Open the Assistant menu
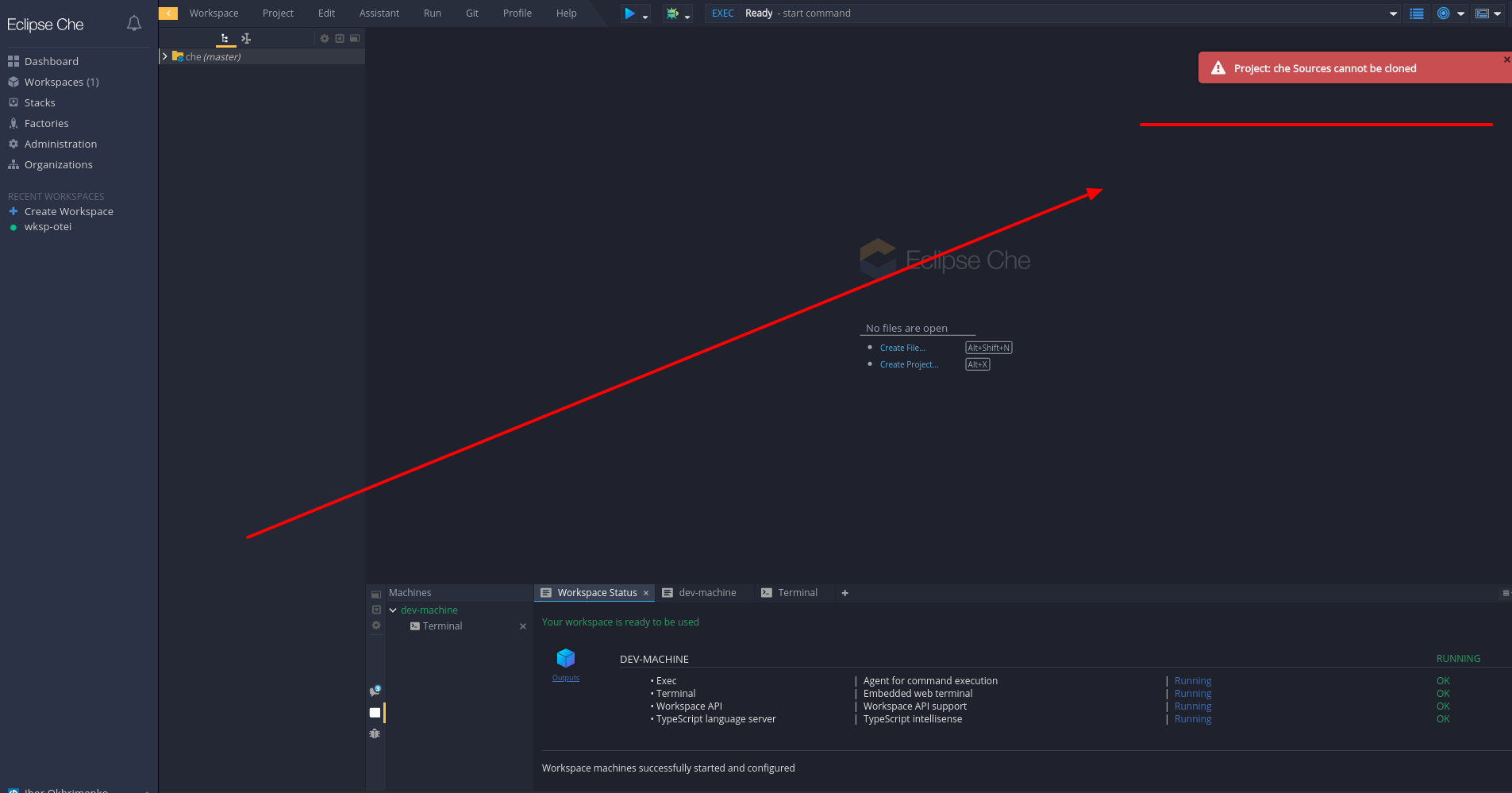 pyautogui.click(x=379, y=13)
